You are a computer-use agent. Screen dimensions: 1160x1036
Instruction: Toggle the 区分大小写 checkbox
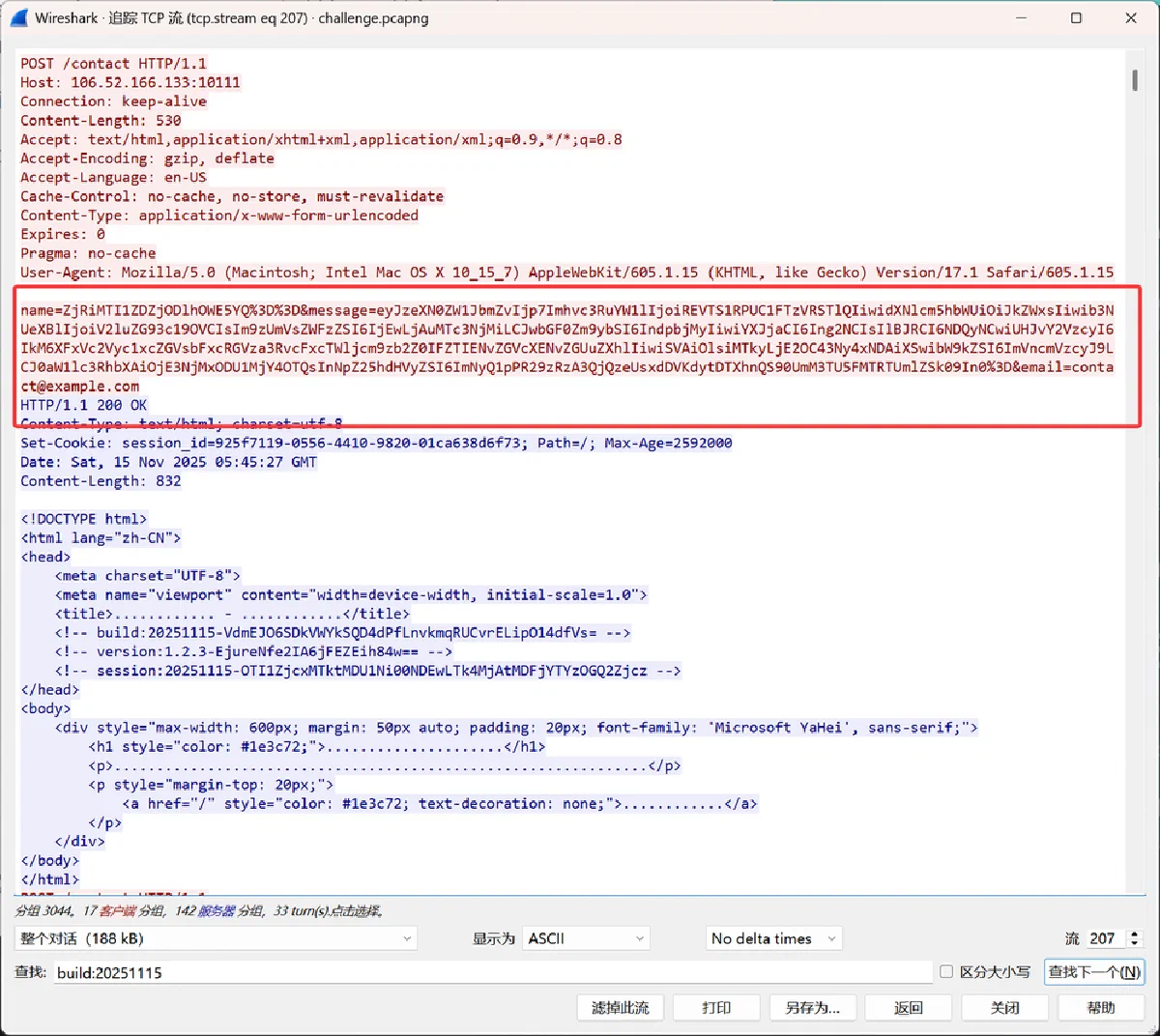(x=946, y=971)
